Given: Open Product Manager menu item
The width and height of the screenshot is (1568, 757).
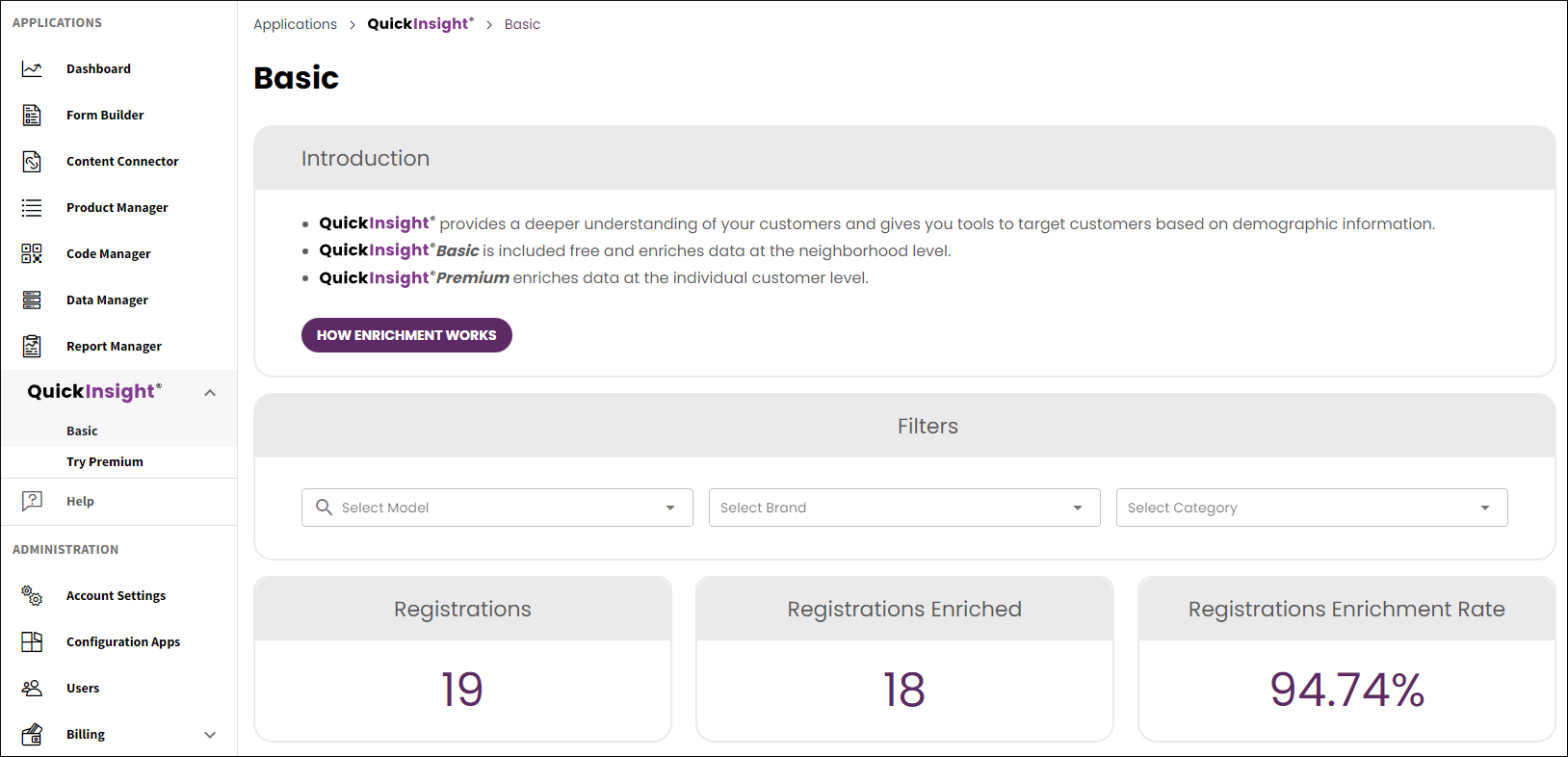Looking at the screenshot, I should [118, 208].
